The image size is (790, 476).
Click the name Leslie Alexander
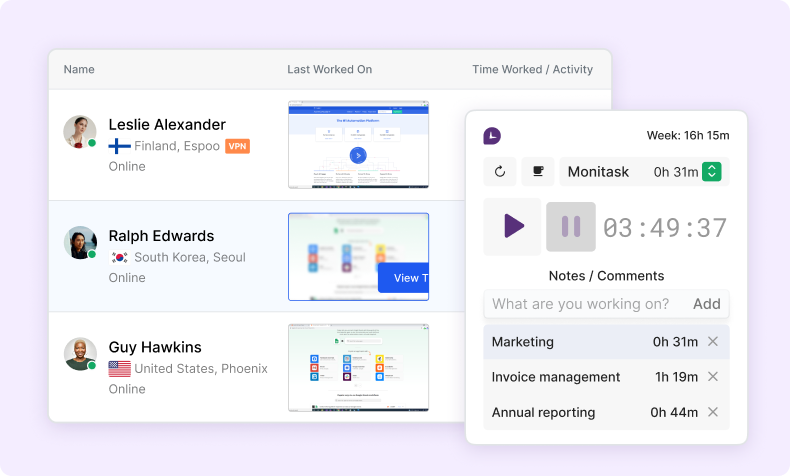167,124
